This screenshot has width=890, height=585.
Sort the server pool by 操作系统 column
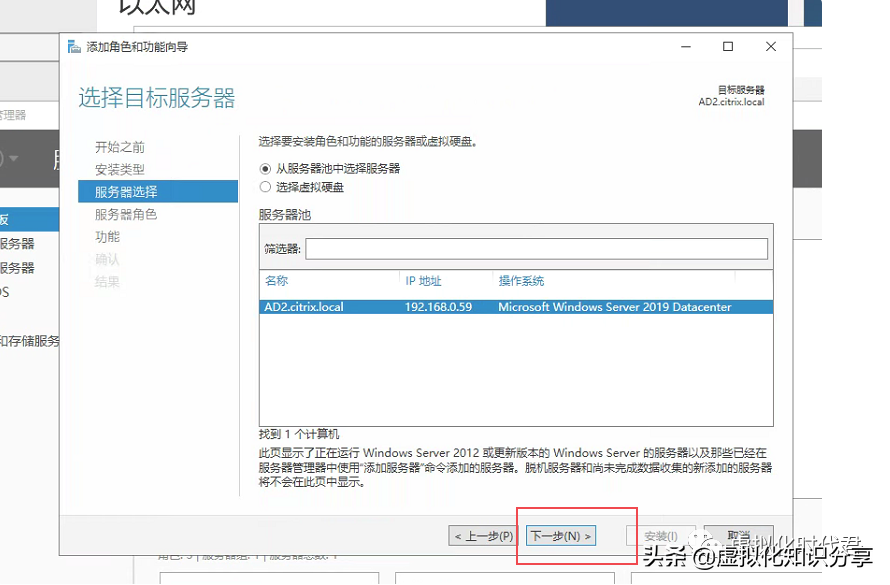(x=521, y=280)
